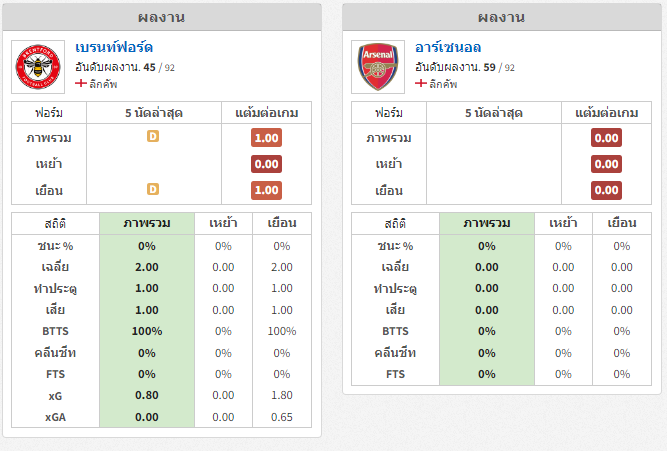Click Arsenal's ลีกคัพ competition label
This screenshot has width=667, height=451.
(443, 84)
